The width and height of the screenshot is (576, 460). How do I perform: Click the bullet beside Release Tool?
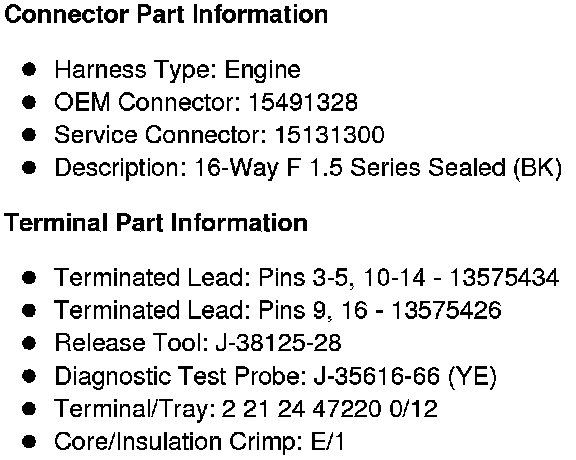coord(29,343)
